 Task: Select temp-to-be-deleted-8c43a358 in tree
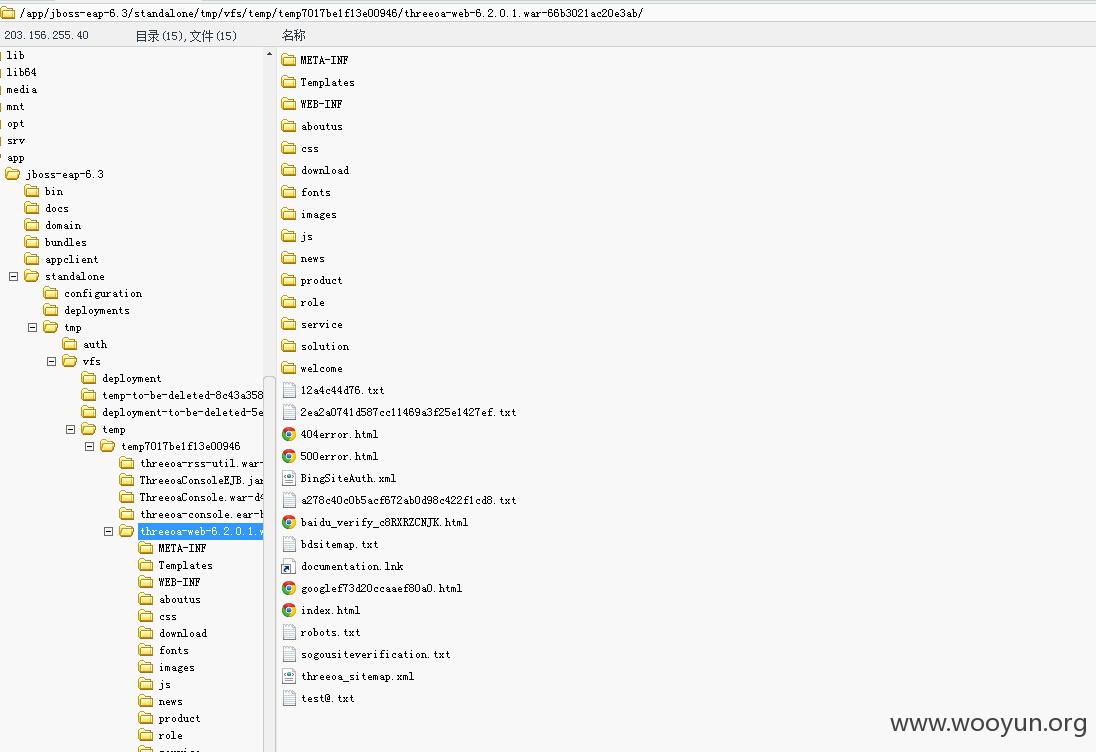182,395
